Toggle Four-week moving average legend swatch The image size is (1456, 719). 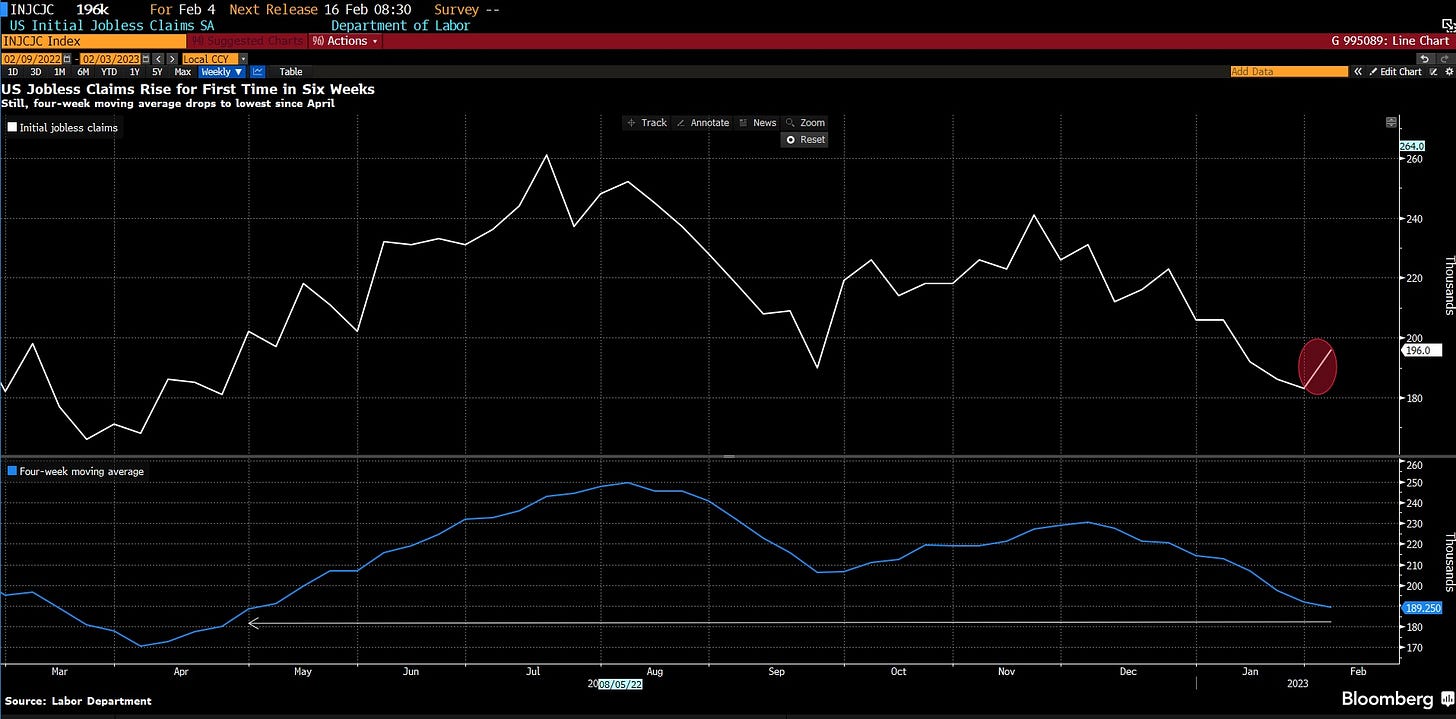[x=11, y=471]
